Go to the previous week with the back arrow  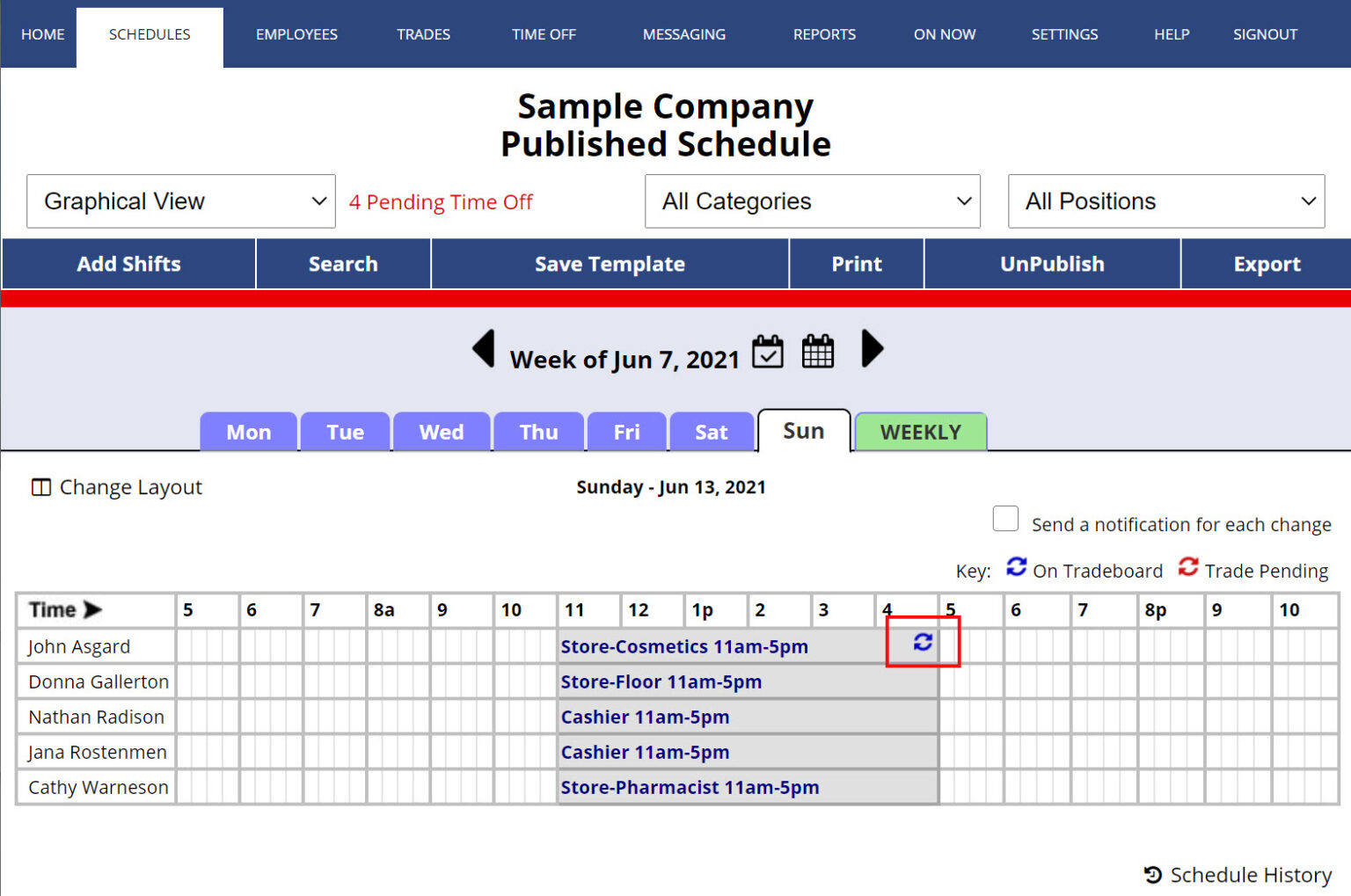tap(485, 349)
